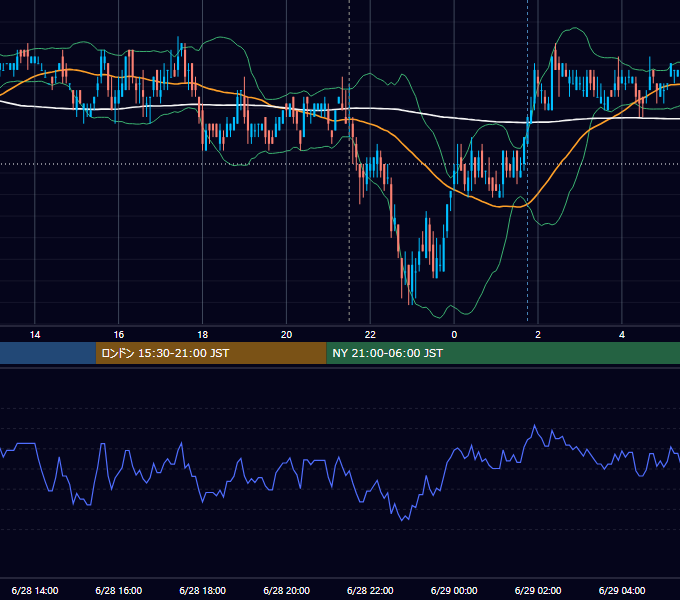680x600 pixels.
Task: Click the 6/28 22:00 date label
Action: pos(370,590)
